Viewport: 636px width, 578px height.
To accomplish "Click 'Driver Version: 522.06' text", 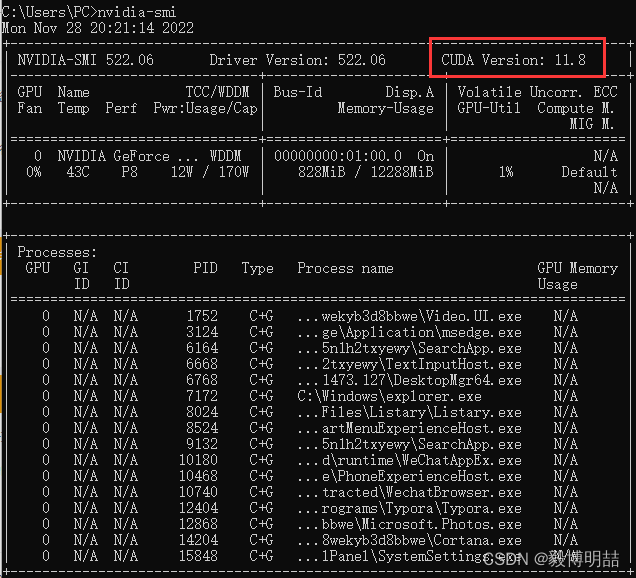I will click(297, 60).
